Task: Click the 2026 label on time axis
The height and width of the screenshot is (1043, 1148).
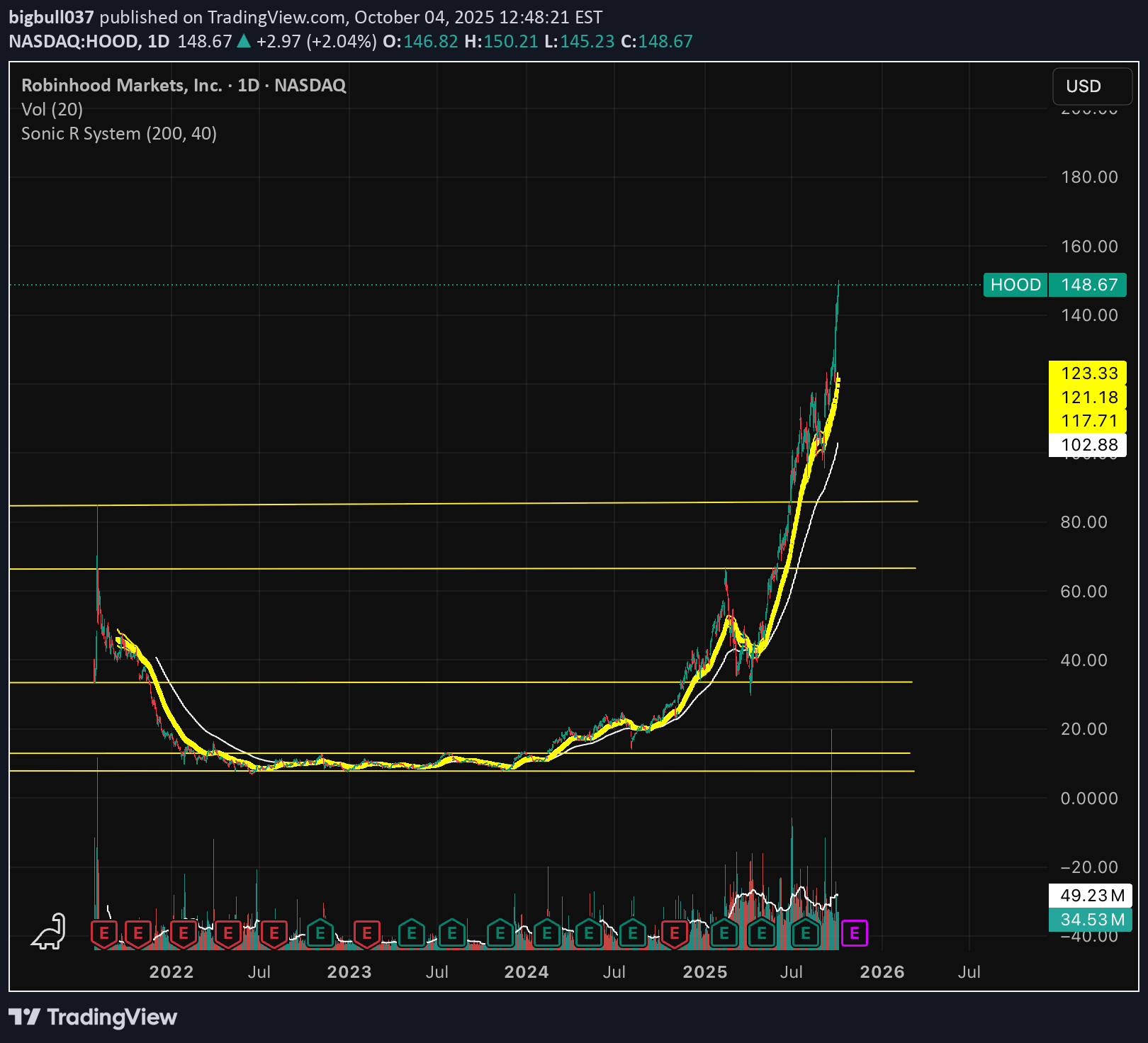Action: (x=882, y=971)
